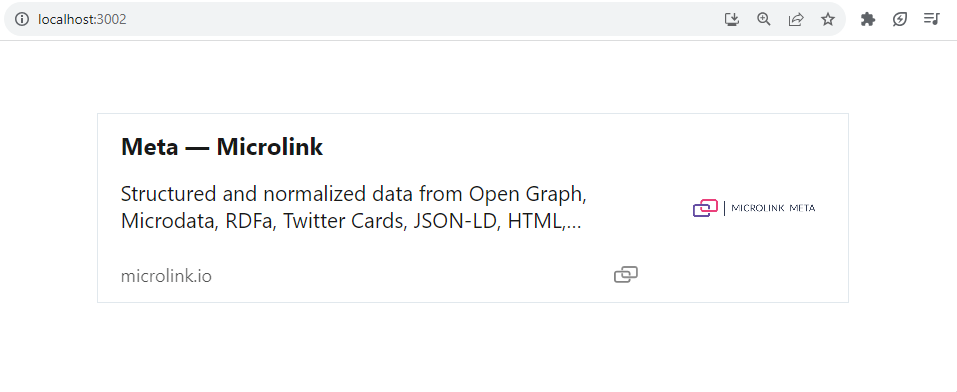957x392 pixels.
Task: Bookmark this tab with the star
Action: tap(828, 20)
